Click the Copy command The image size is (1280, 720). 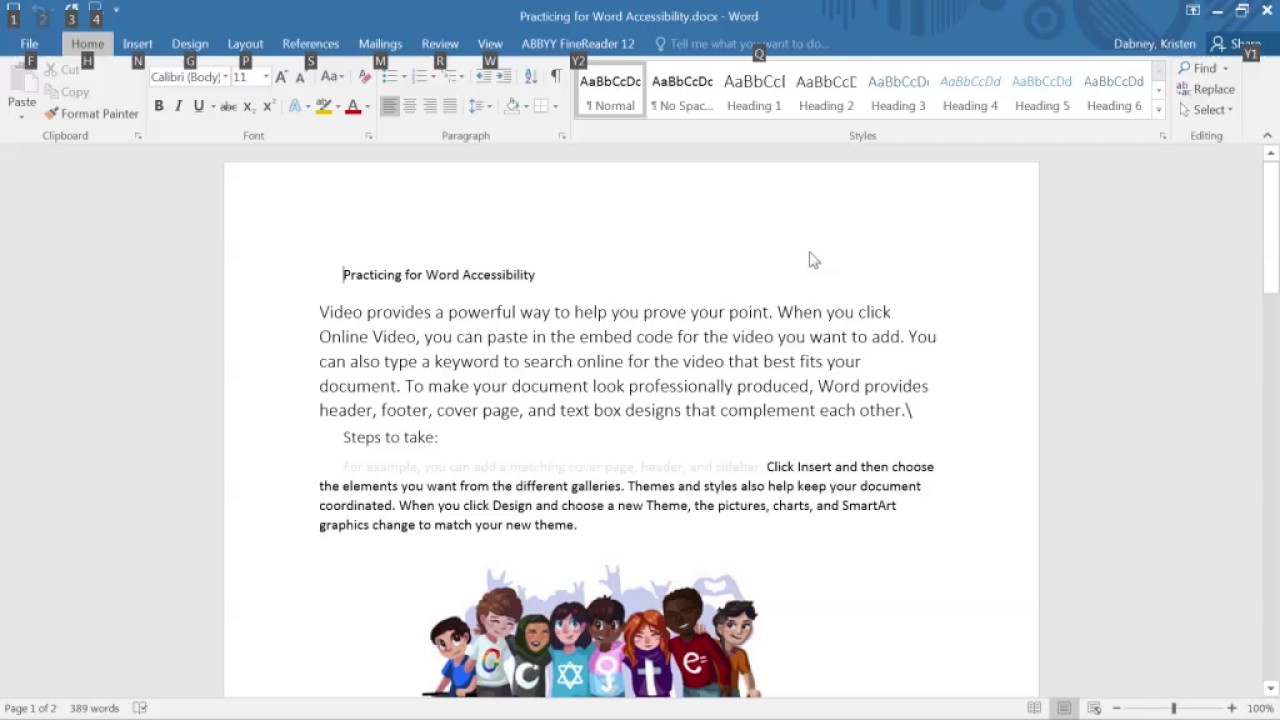pos(66,92)
